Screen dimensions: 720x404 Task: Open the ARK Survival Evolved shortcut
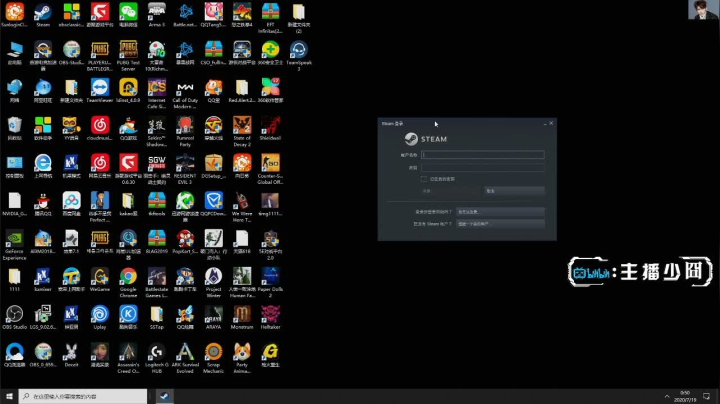185,359
